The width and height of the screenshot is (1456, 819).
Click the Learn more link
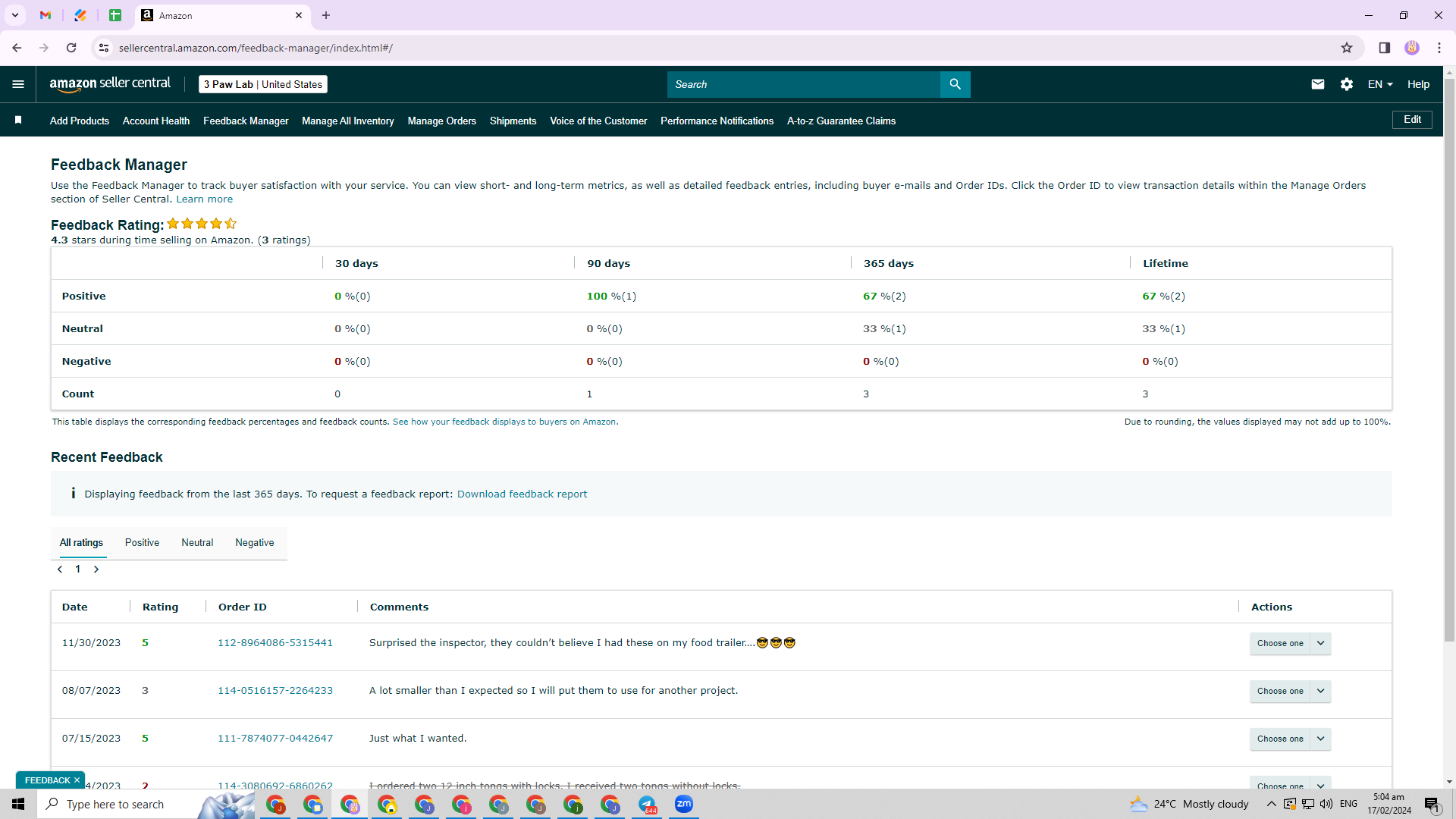(x=205, y=199)
